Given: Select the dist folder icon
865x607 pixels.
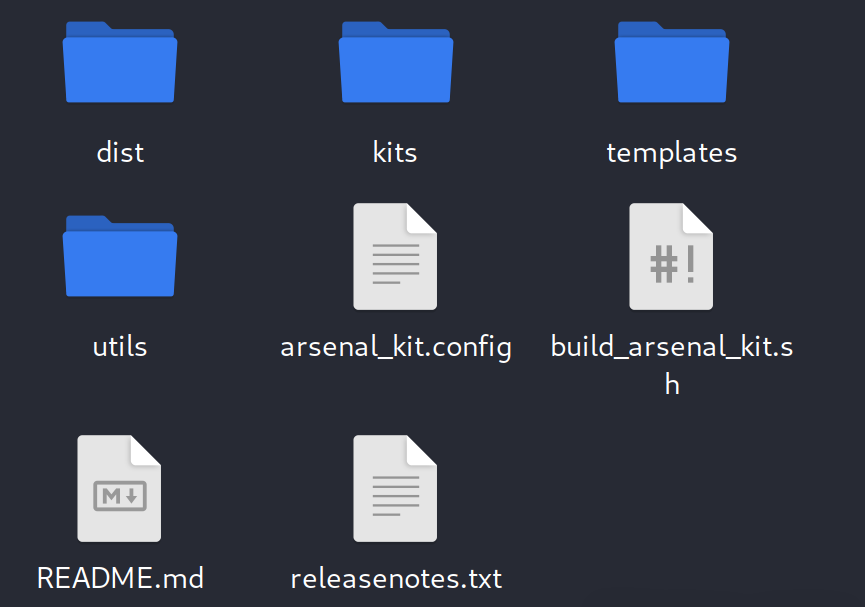Looking at the screenshot, I should point(120,62).
